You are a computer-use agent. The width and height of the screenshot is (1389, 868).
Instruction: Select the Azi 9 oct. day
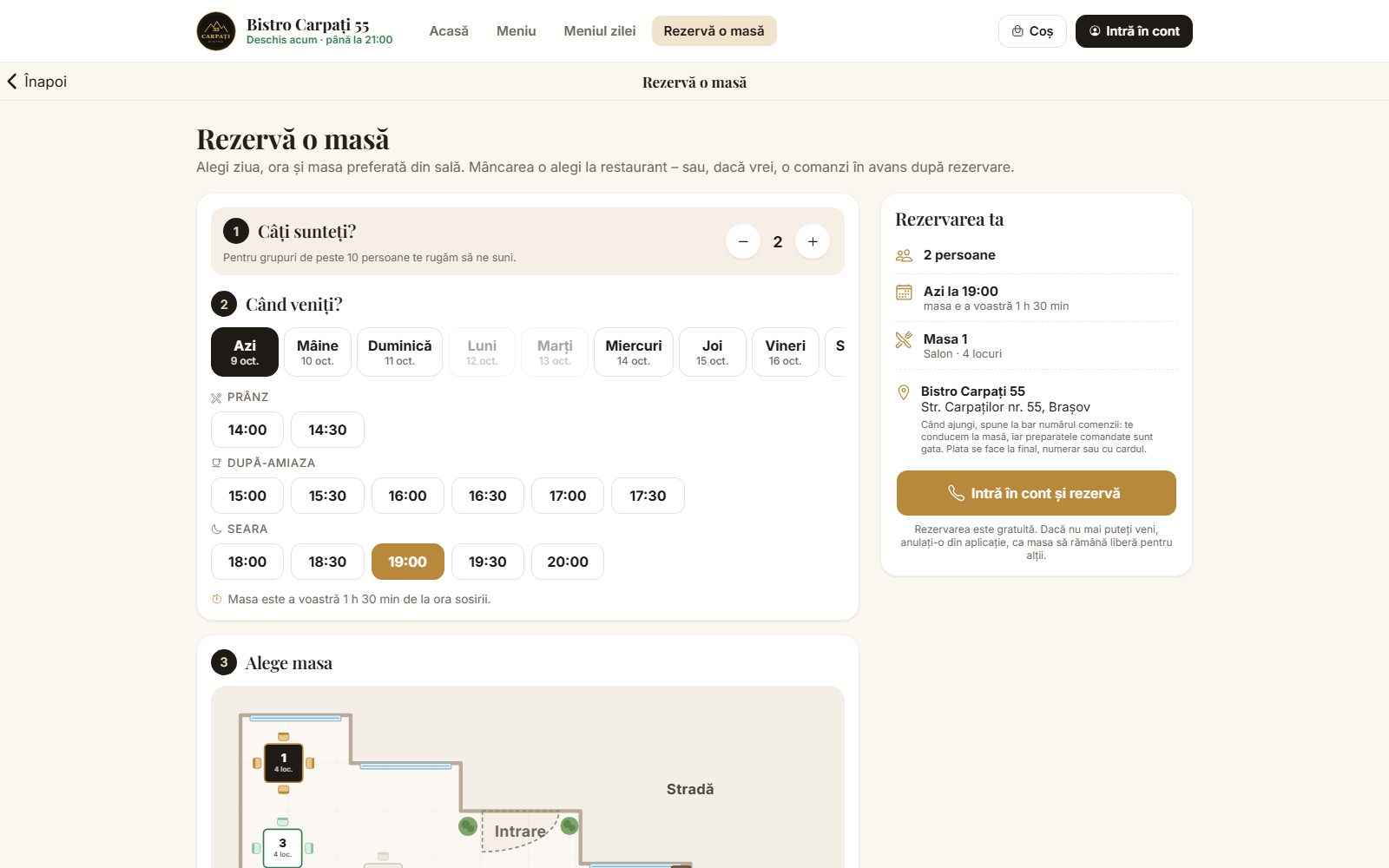coord(245,352)
